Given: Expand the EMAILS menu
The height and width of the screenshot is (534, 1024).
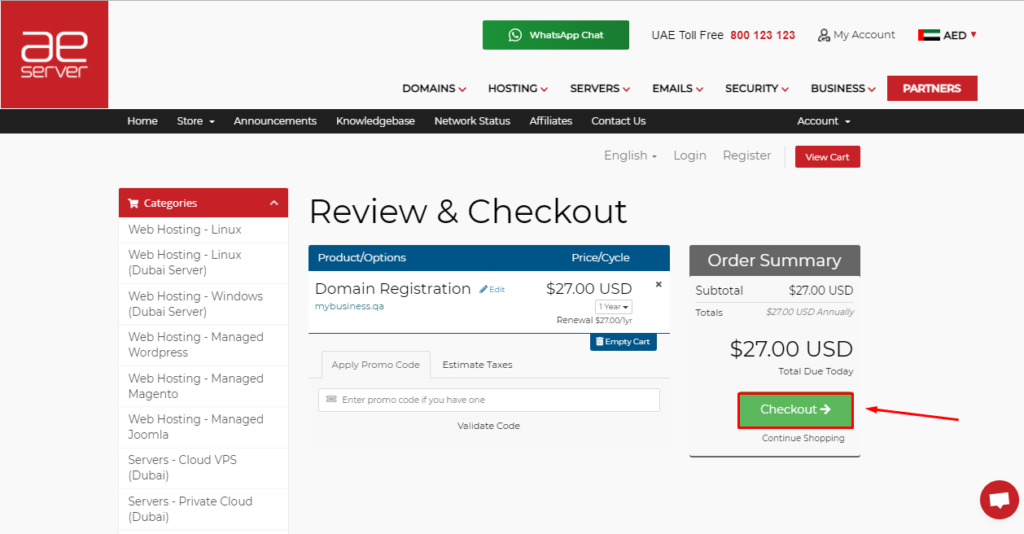Looking at the screenshot, I should click(x=678, y=88).
